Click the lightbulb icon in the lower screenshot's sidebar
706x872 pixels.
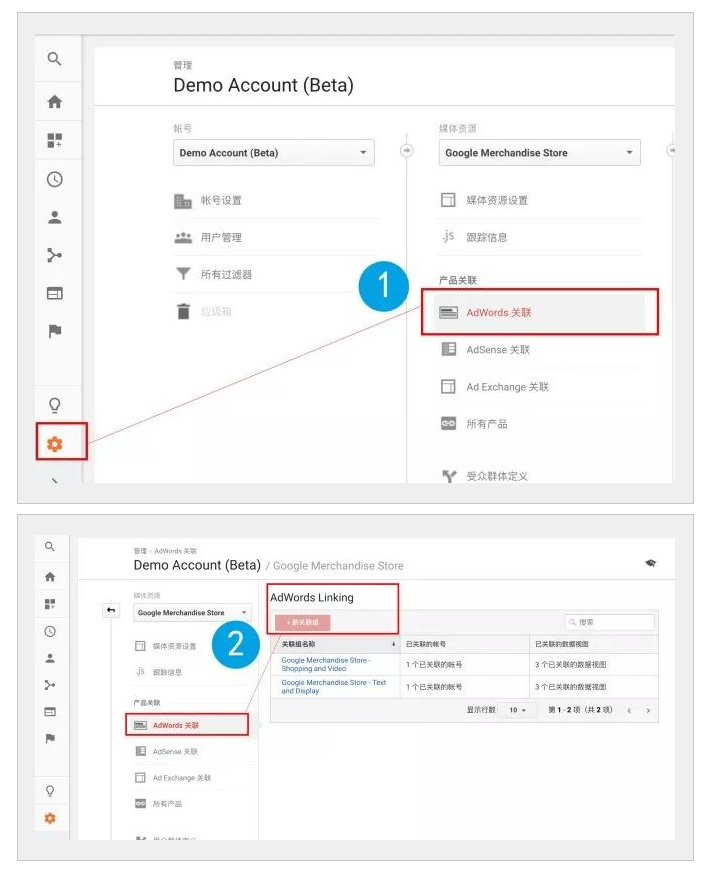[x=50, y=790]
